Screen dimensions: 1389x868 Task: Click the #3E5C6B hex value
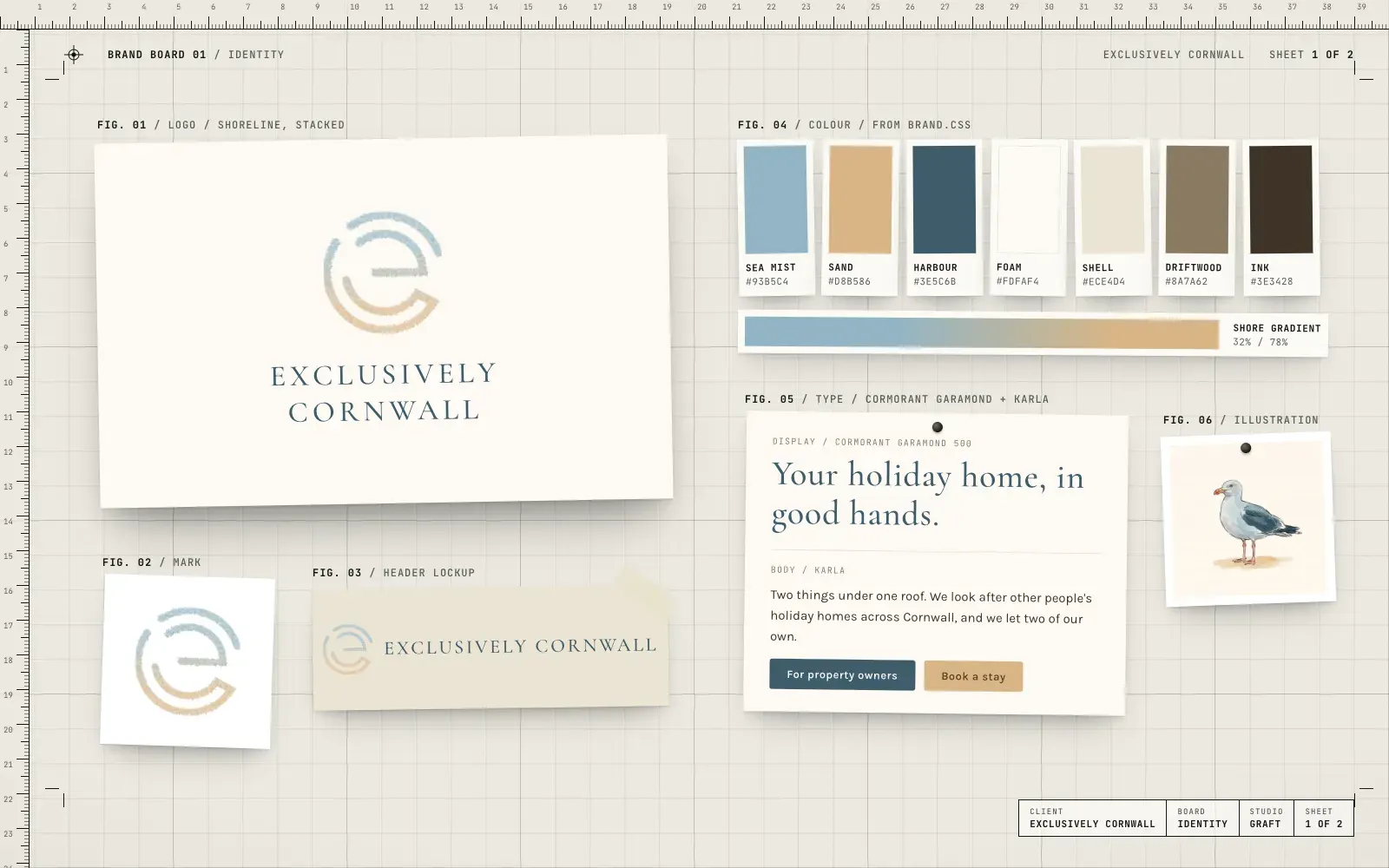(x=935, y=282)
